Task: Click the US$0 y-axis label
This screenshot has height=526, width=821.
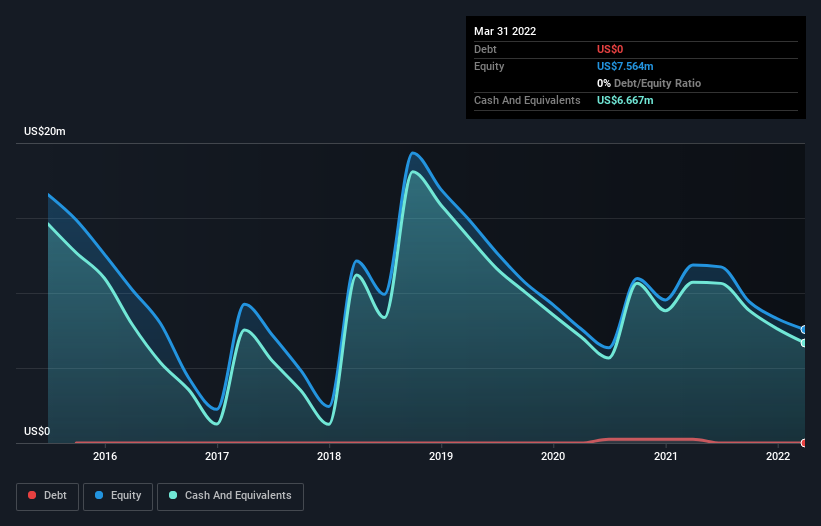Action: point(37,431)
